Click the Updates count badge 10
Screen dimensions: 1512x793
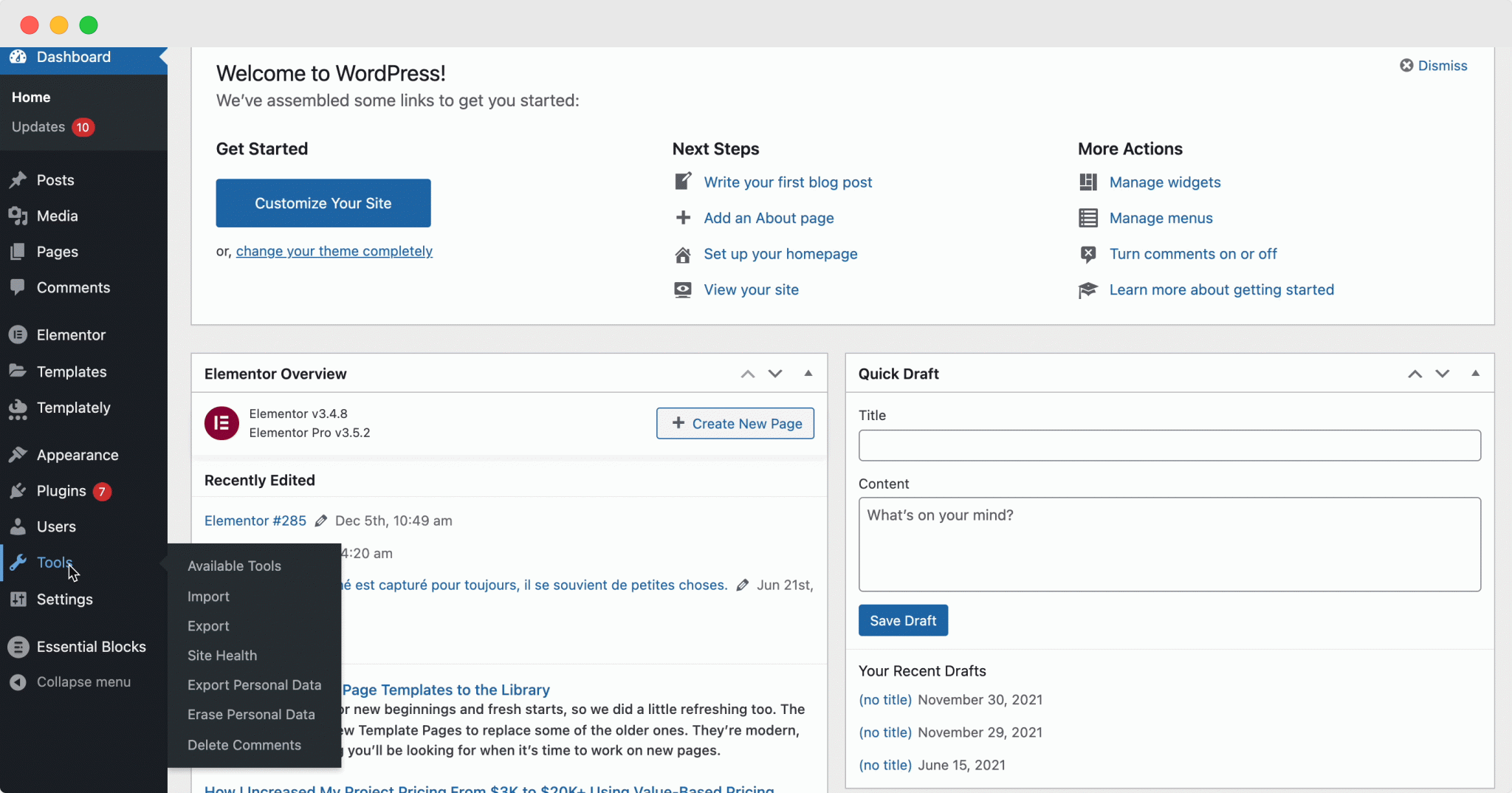pos(83,127)
